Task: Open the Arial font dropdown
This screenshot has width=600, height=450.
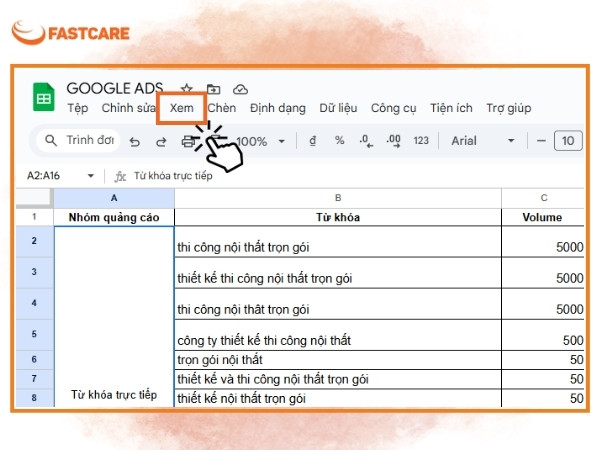Action: (x=483, y=141)
